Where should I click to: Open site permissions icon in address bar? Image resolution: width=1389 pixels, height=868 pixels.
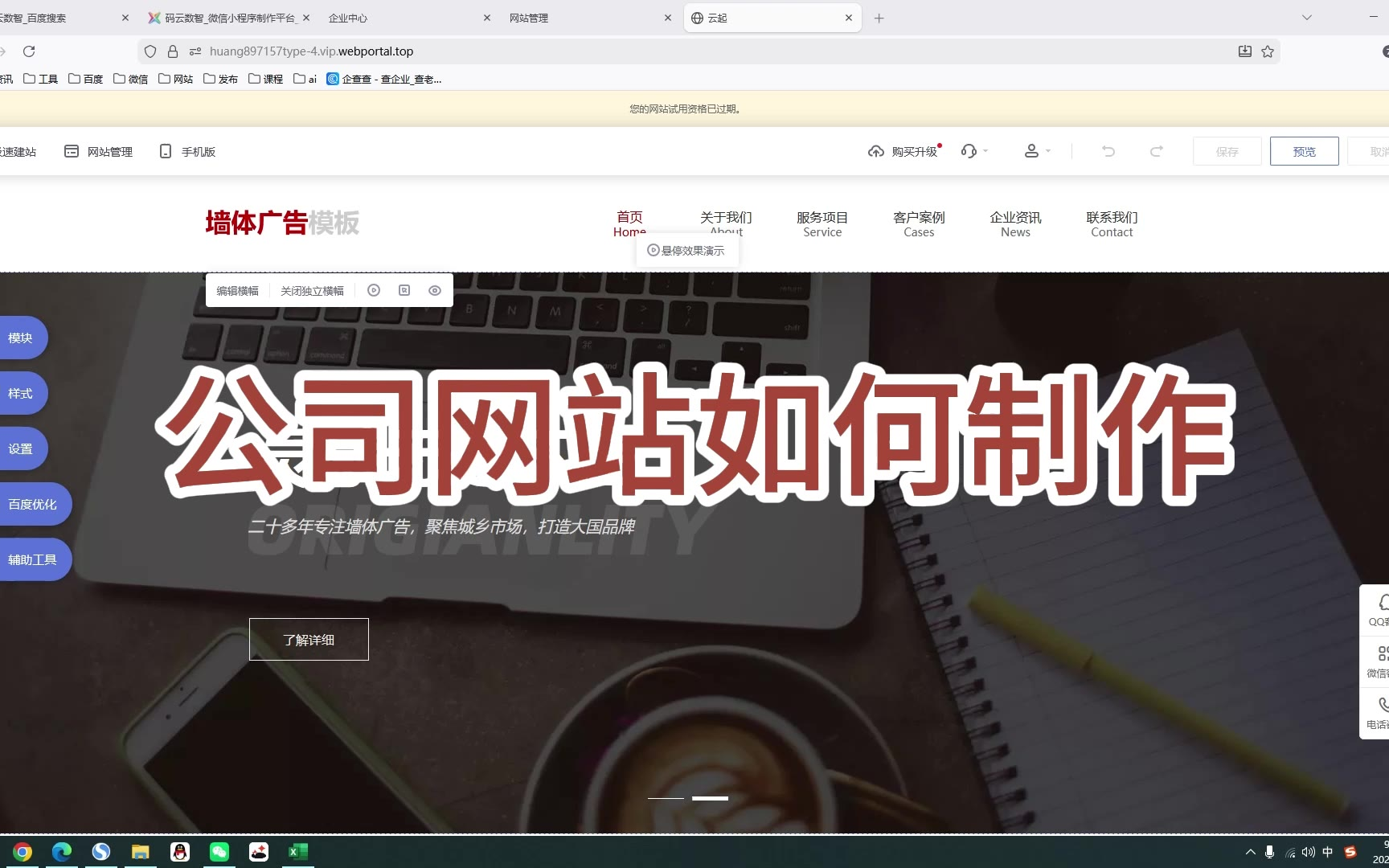[x=195, y=51]
